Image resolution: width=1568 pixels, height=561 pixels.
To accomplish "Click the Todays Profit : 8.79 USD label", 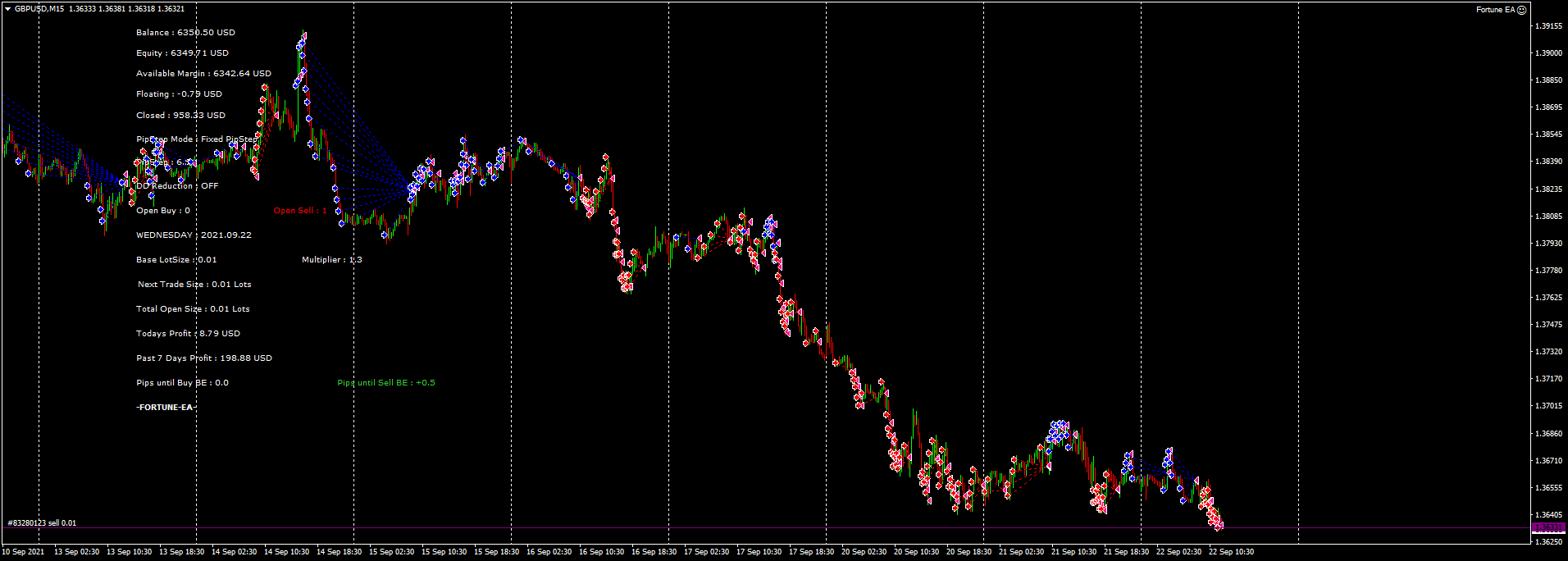I will pos(188,334).
